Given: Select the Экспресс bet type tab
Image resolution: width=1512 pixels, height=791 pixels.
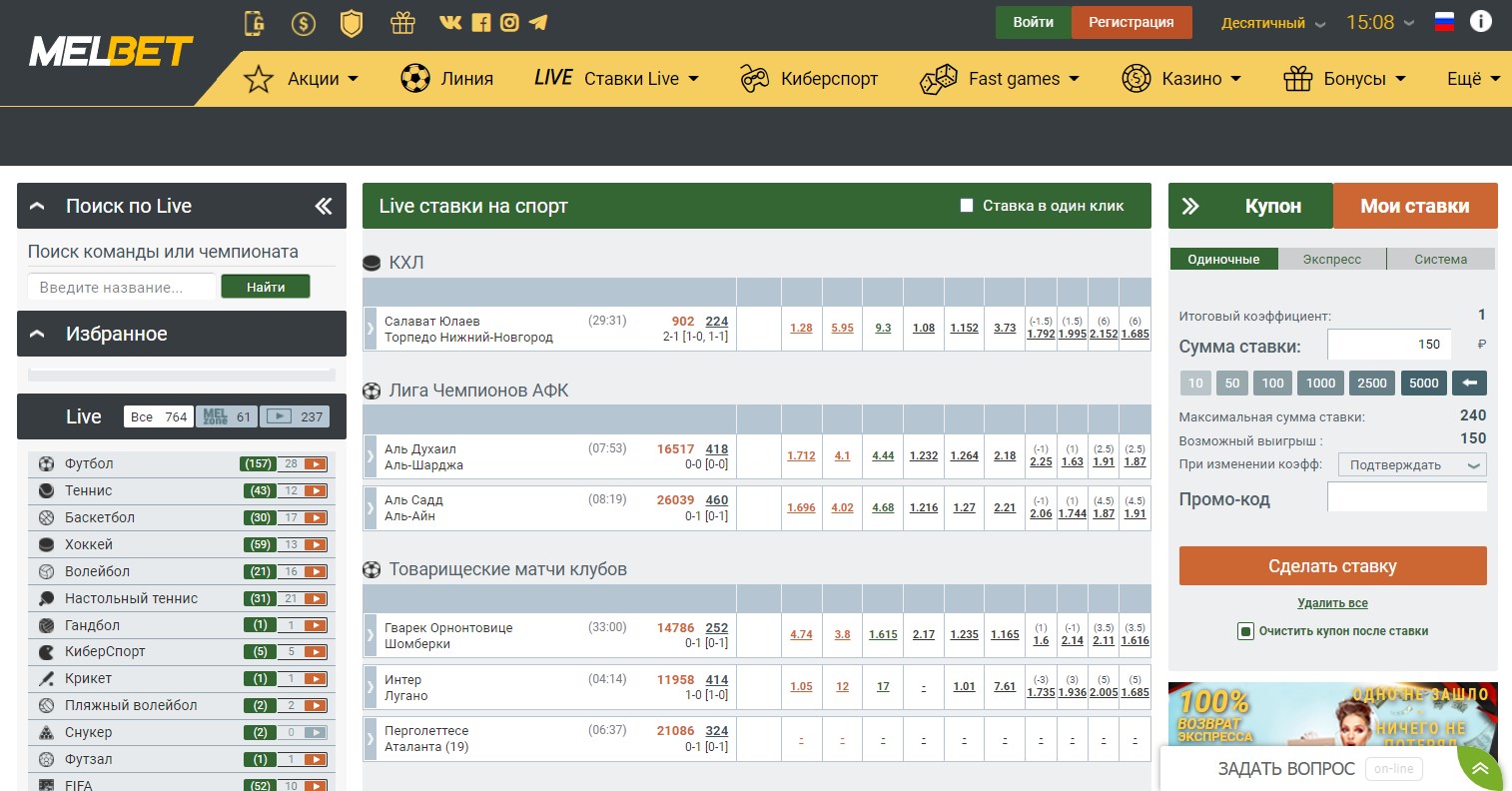Looking at the screenshot, I should [x=1332, y=259].
